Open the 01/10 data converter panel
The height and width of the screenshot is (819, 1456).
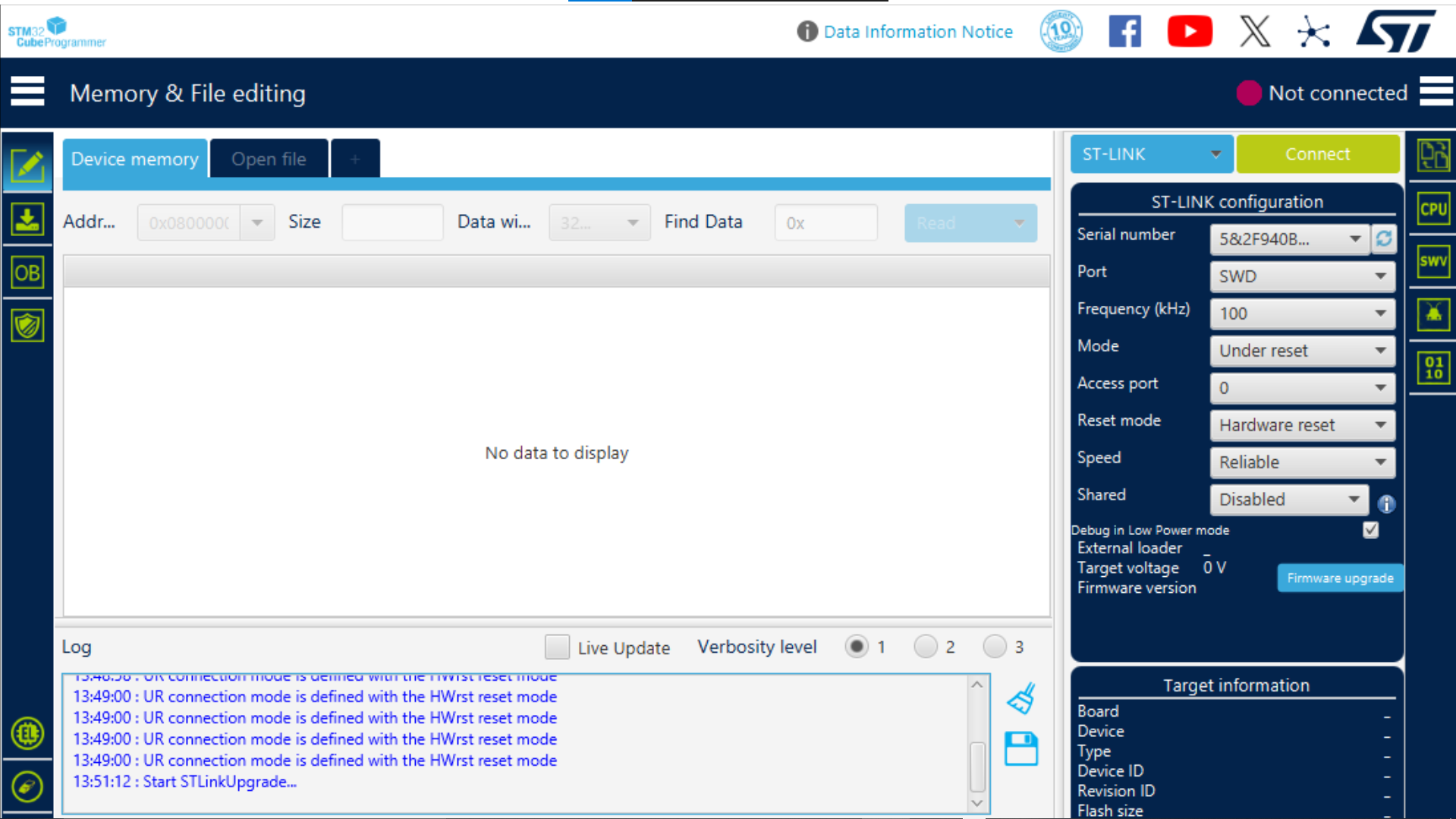[x=1432, y=368]
